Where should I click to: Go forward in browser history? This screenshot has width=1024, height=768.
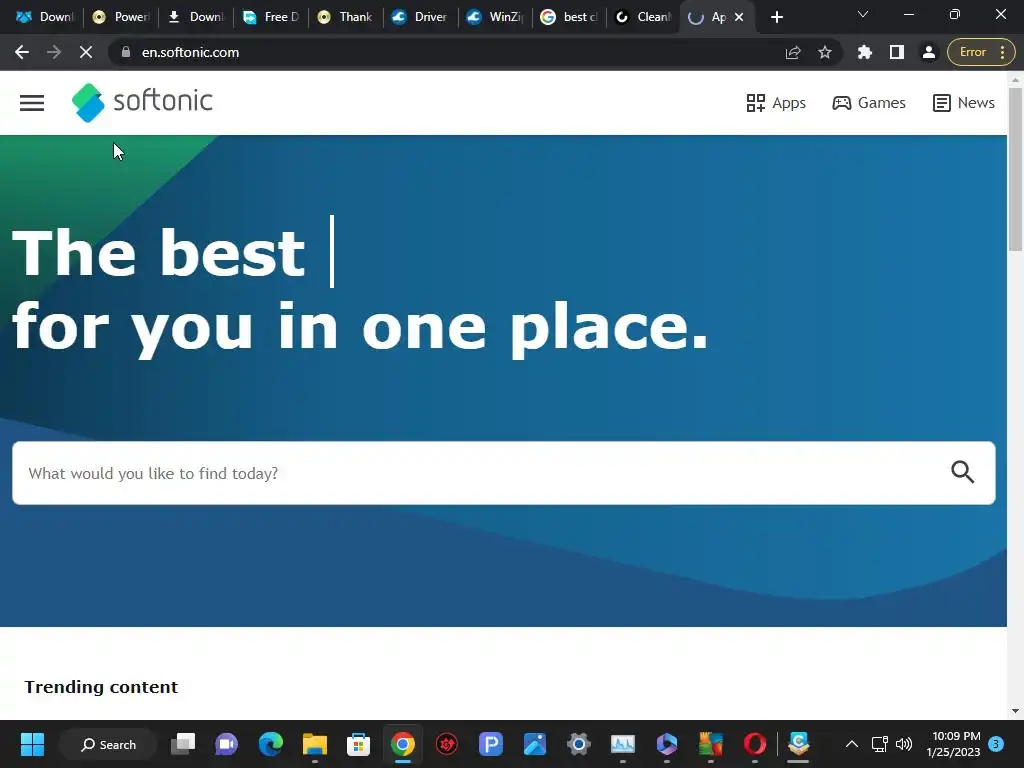click(54, 52)
